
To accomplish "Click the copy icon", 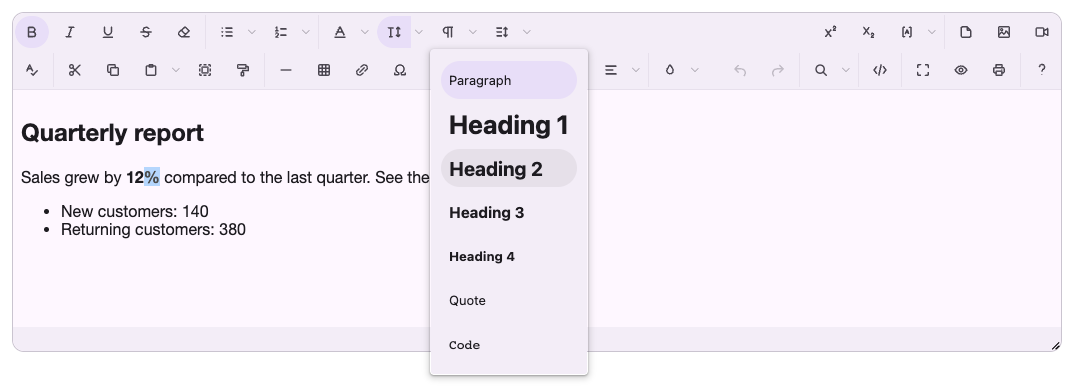I will [x=113, y=70].
